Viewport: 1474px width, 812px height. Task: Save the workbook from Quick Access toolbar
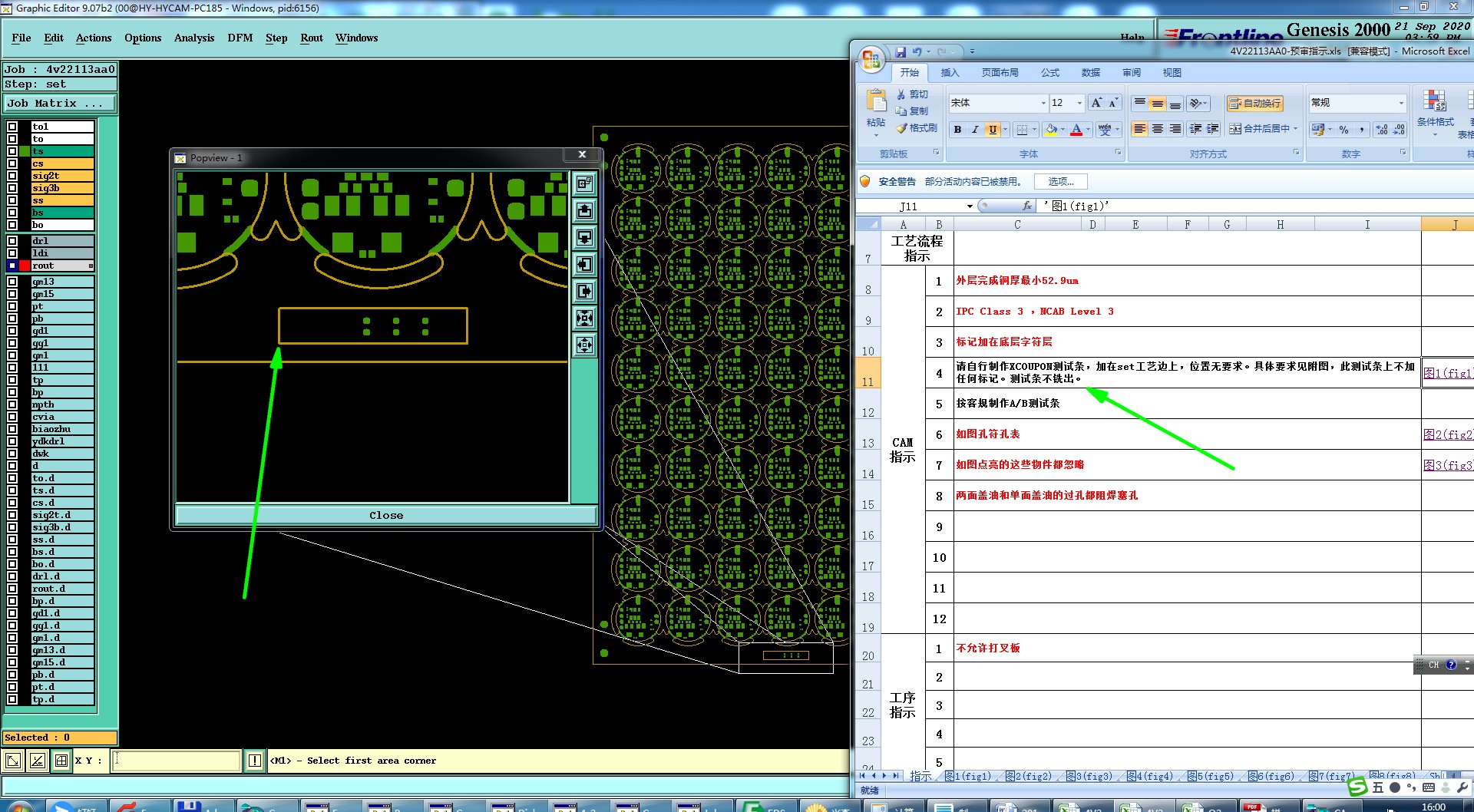point(901,51)
